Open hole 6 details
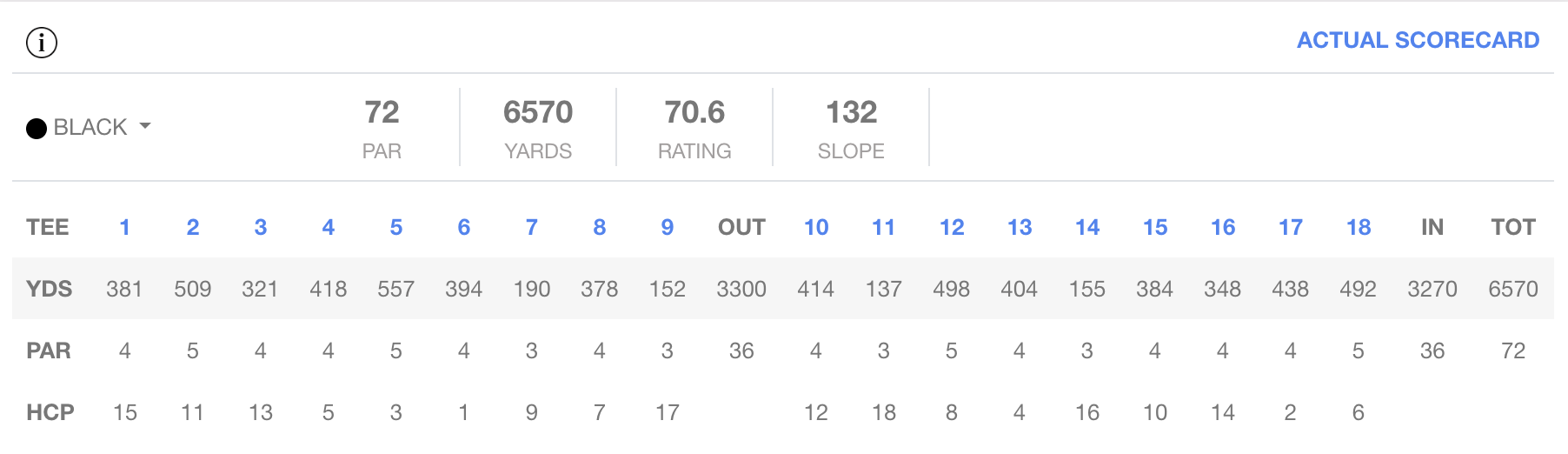Viewport: 1568px width, 454px height. pyautogui.click(x=463, y=228)
